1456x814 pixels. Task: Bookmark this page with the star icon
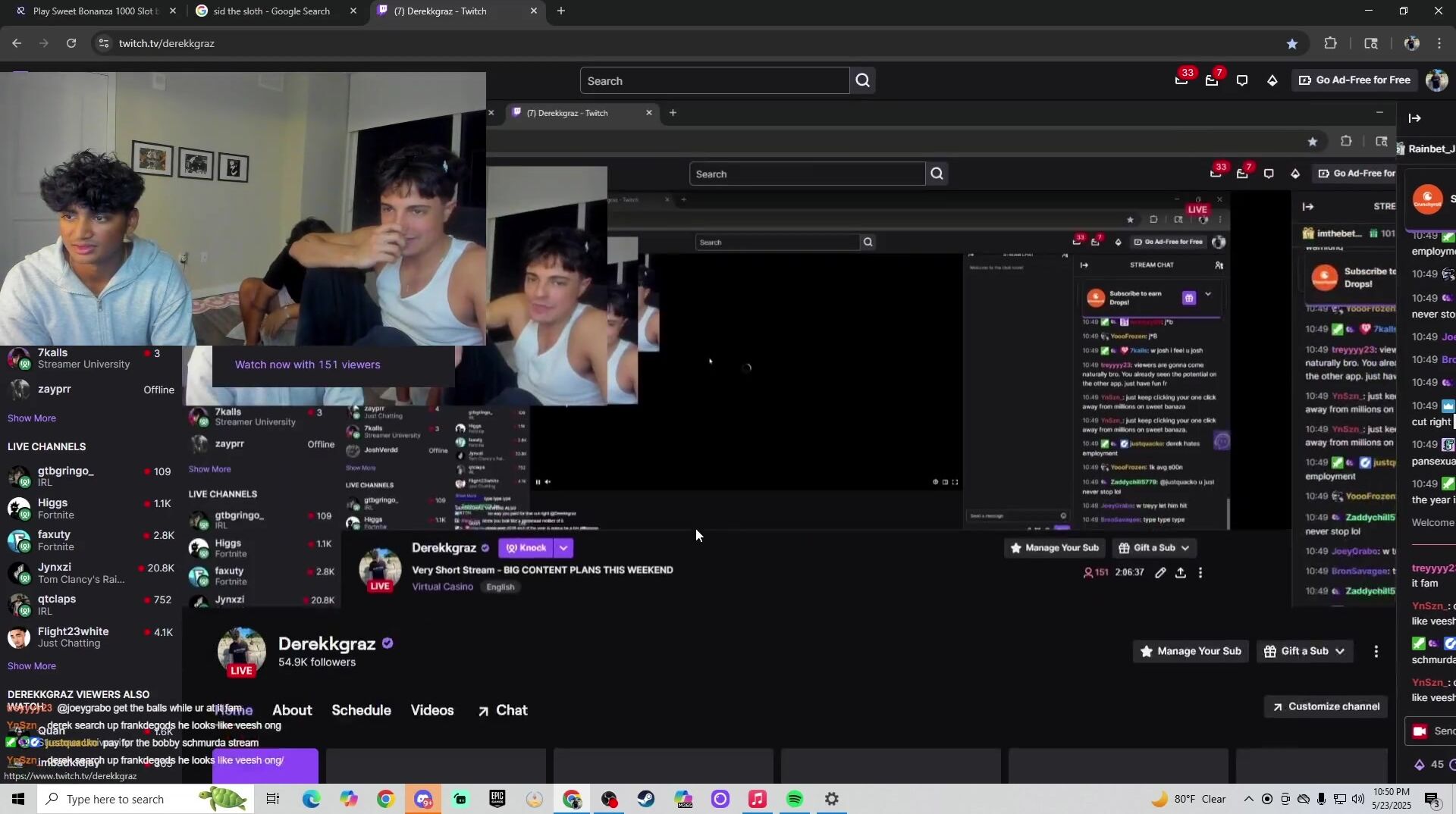coord(1292,43)
